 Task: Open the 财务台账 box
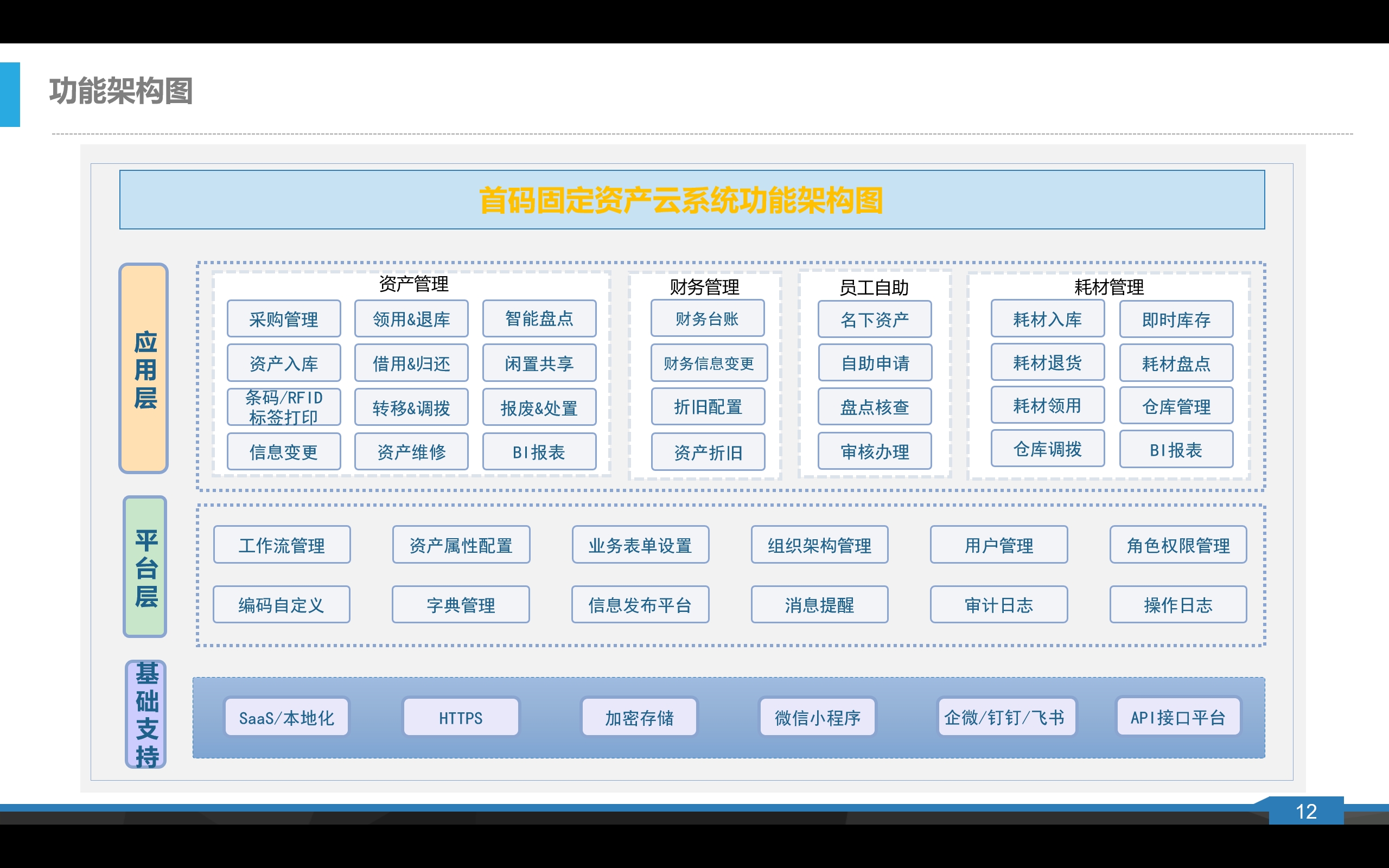coord(707,318)
